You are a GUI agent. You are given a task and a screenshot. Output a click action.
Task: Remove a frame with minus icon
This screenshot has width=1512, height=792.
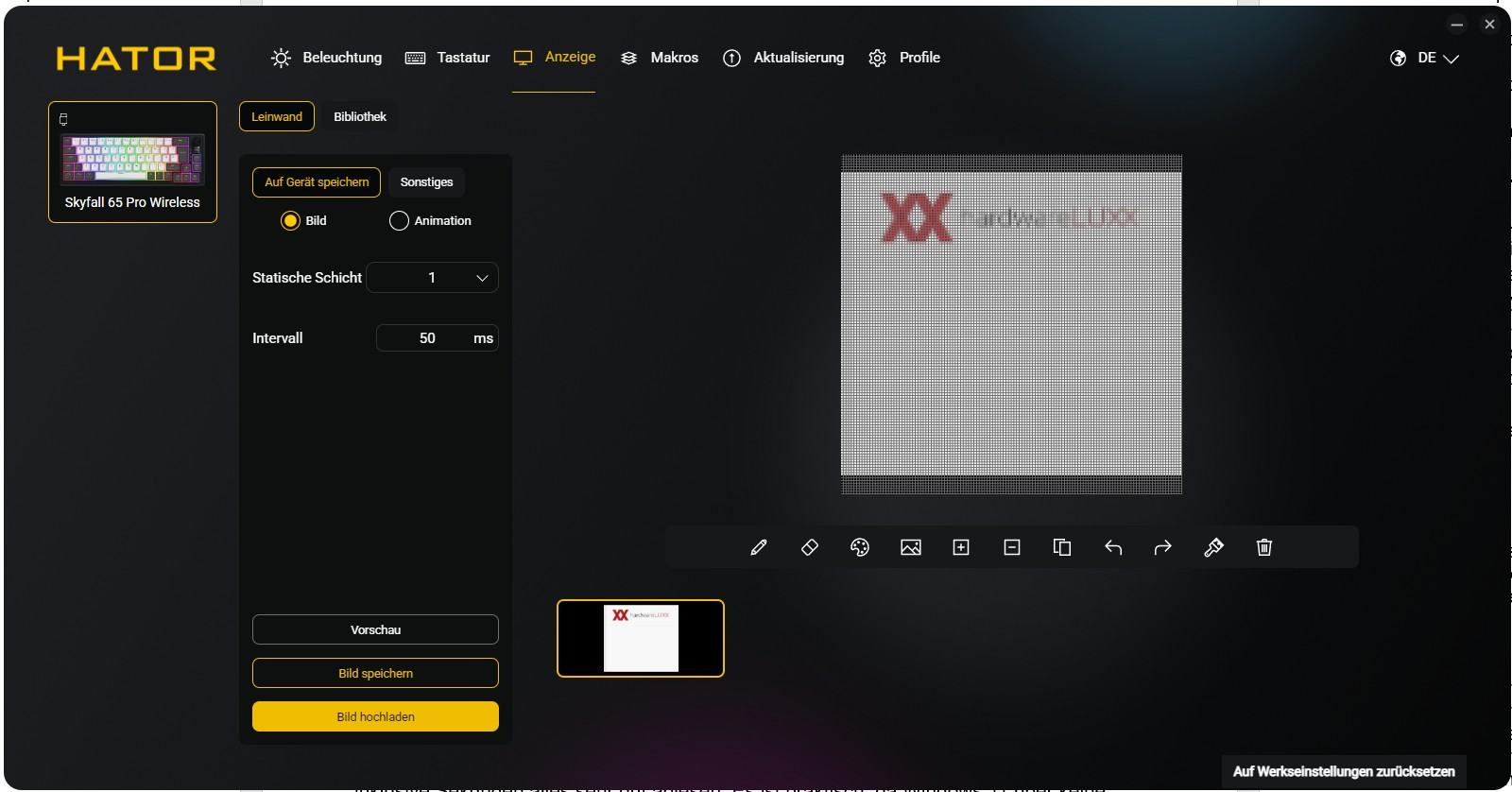pyautogui.click(x=1012, y=547)
